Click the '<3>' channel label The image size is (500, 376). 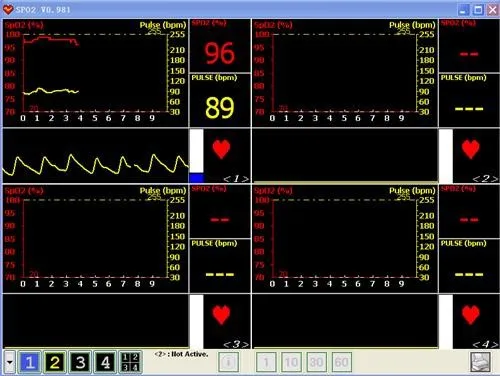tap(236, 344)
